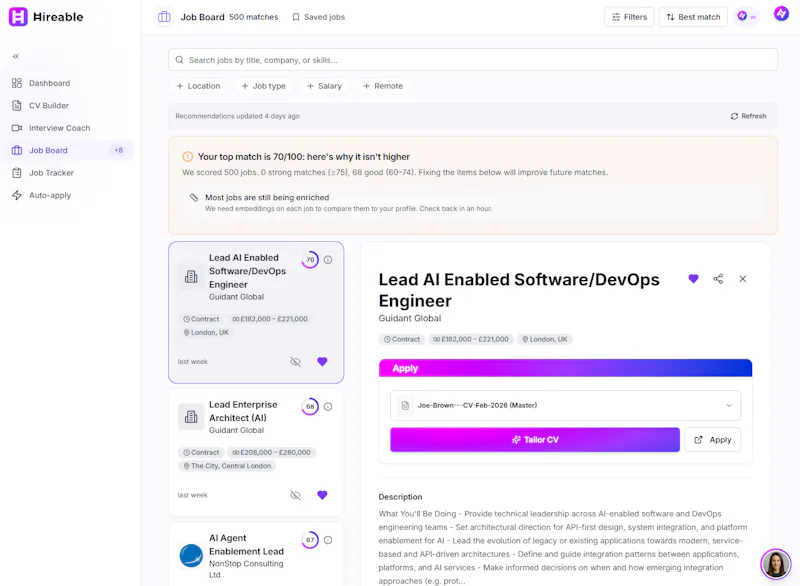Click the 70 match score ring

(x=310, y=260)
